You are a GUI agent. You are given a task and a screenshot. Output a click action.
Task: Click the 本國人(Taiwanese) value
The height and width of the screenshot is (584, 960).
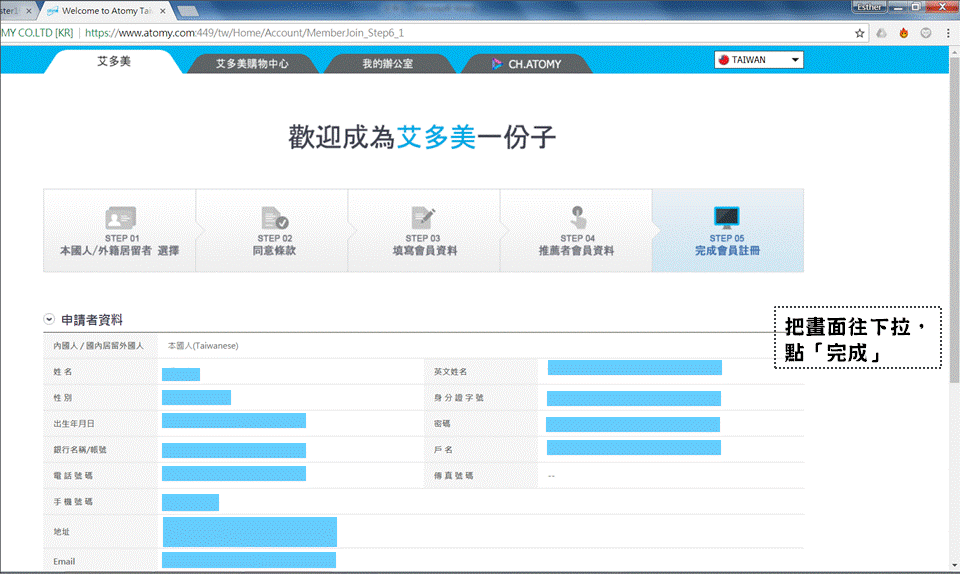click(x=203, y=346)
